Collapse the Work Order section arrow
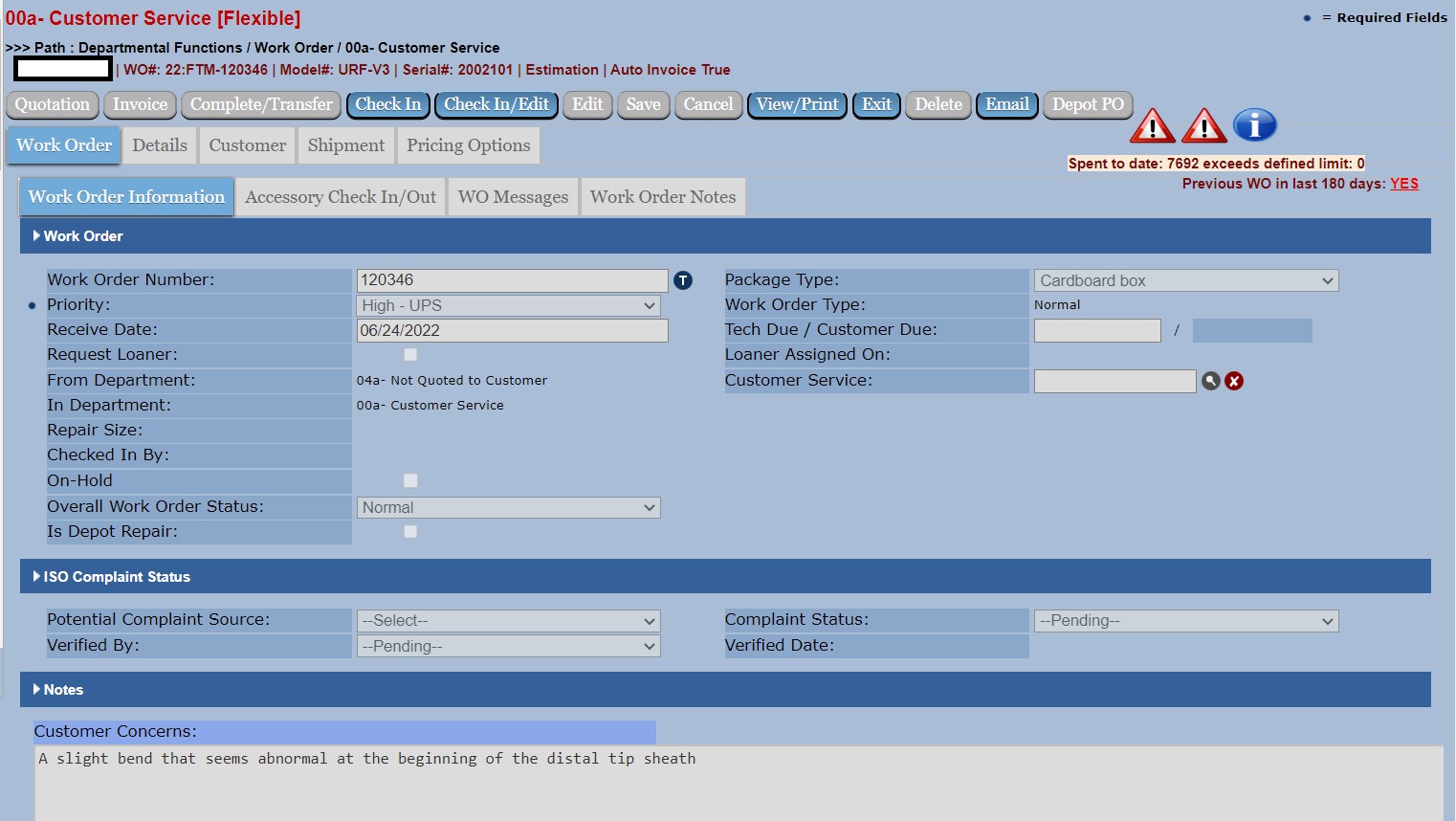Viewport: 1456px width, 821px height. tap(36, 235)
